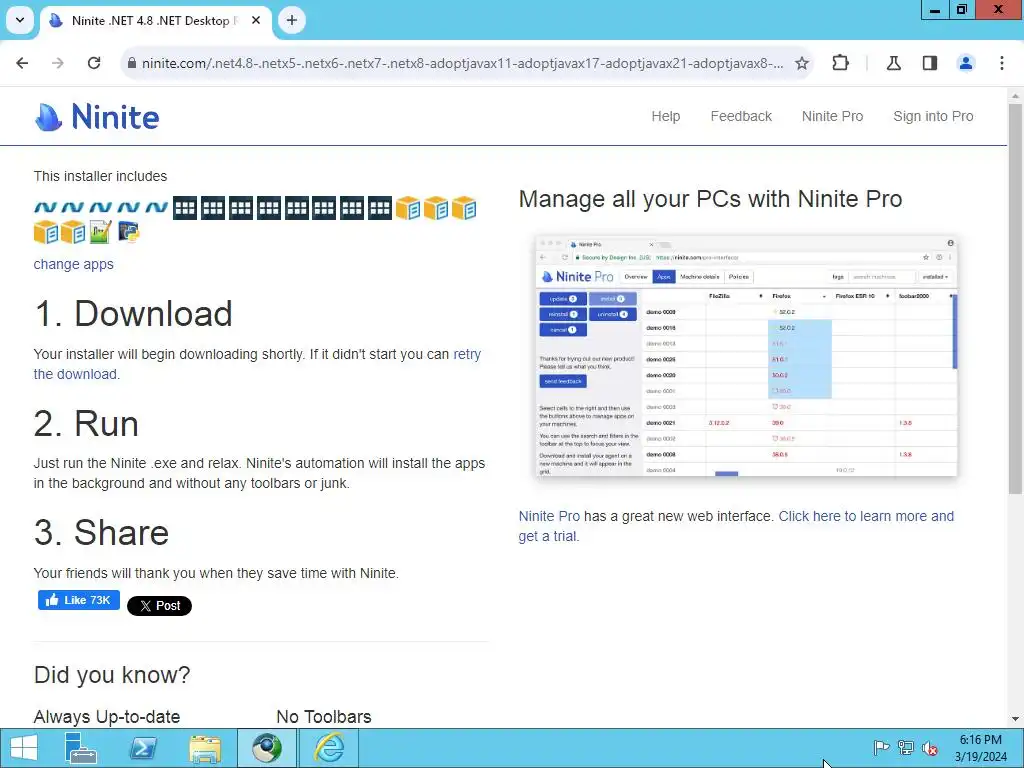
Task: Click the network tray icon
Action: 906,748
